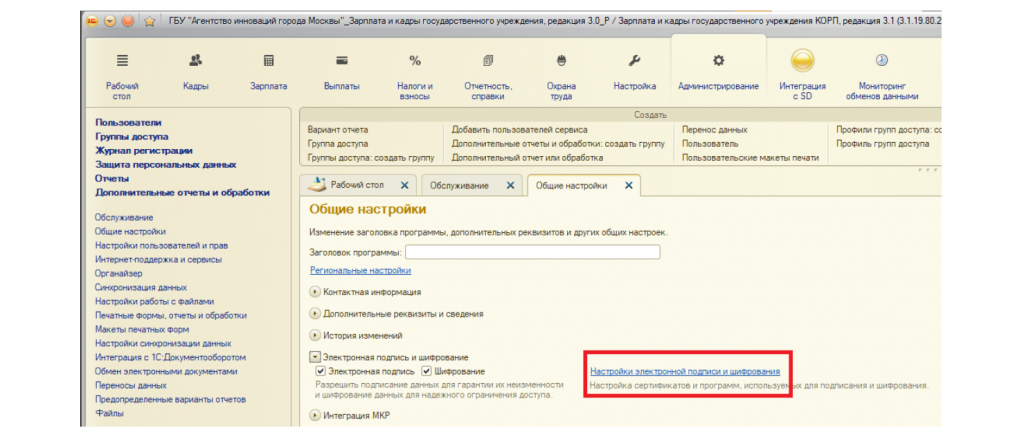Open the Настройка wrench icon
The image size is (1023, 434).
634,61
